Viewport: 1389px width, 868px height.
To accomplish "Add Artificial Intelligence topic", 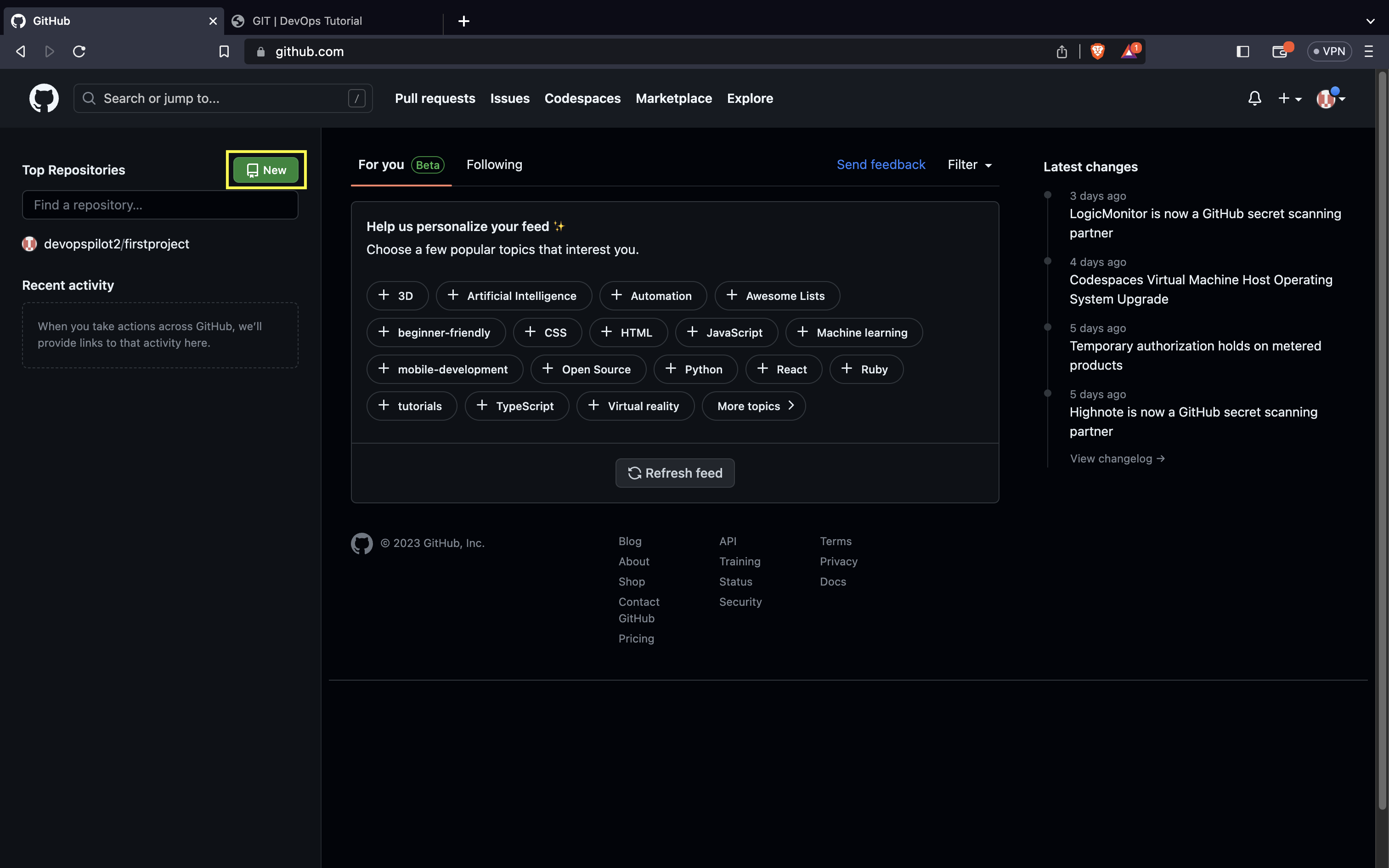I will [514, 296].
